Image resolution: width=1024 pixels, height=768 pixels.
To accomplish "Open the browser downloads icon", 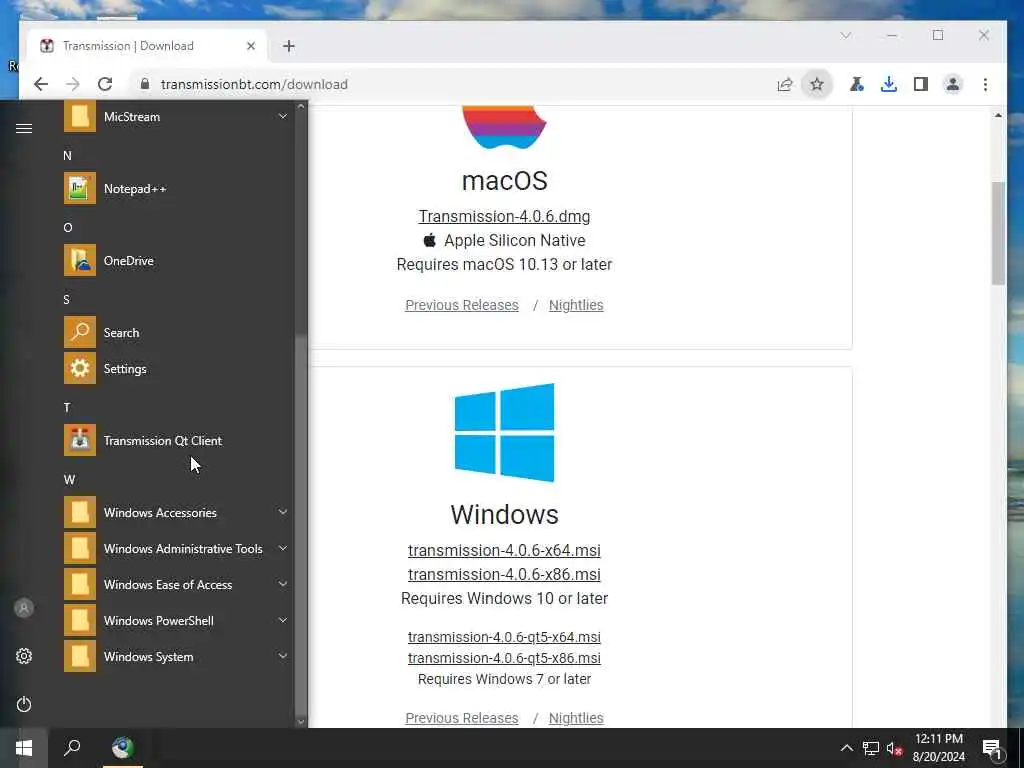I will point(888,84).
